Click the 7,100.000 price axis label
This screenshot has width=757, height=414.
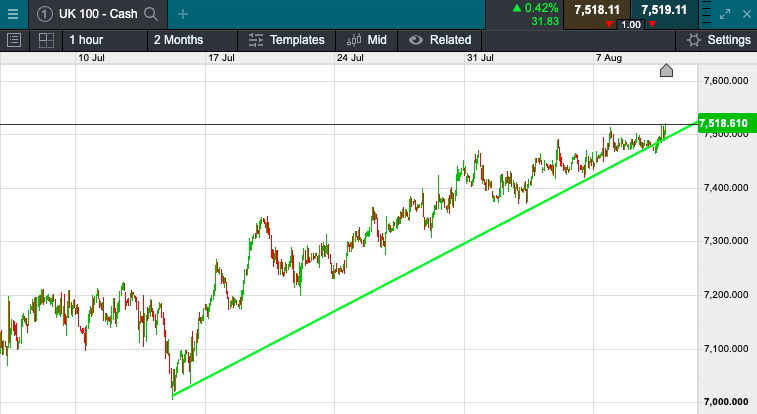pos(726,348)
